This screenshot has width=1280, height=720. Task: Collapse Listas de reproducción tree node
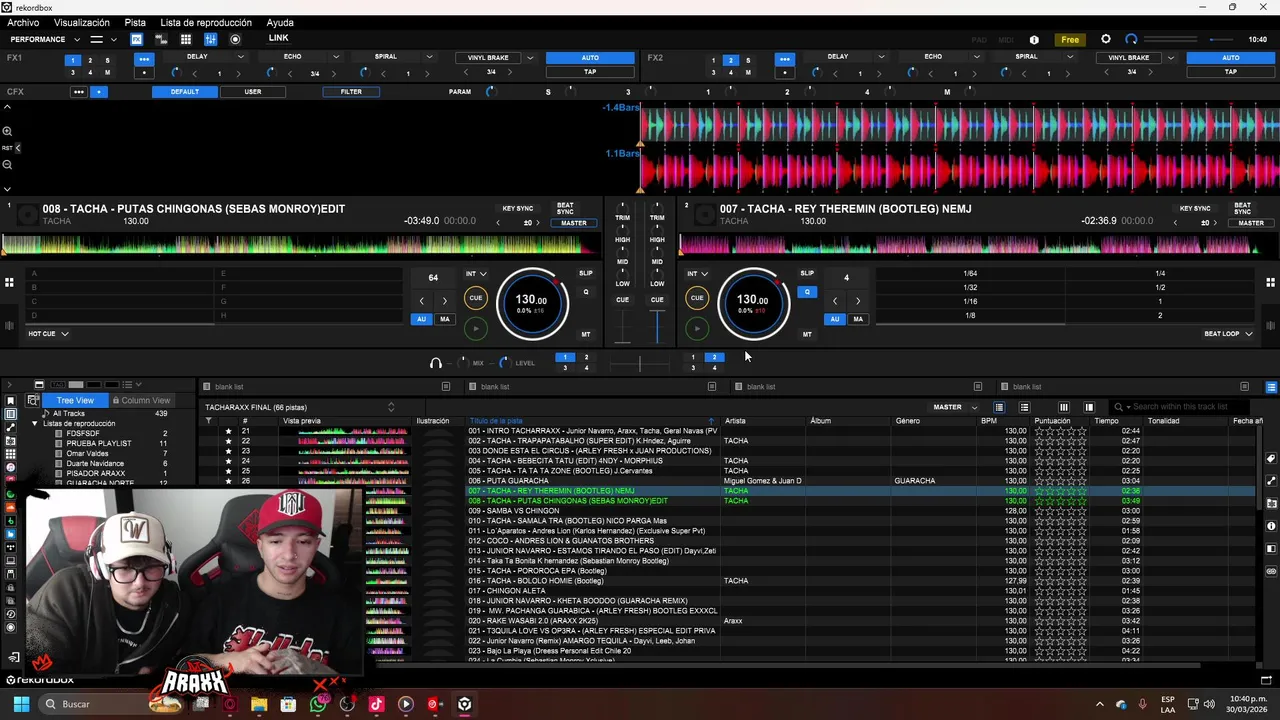point(35,424)
